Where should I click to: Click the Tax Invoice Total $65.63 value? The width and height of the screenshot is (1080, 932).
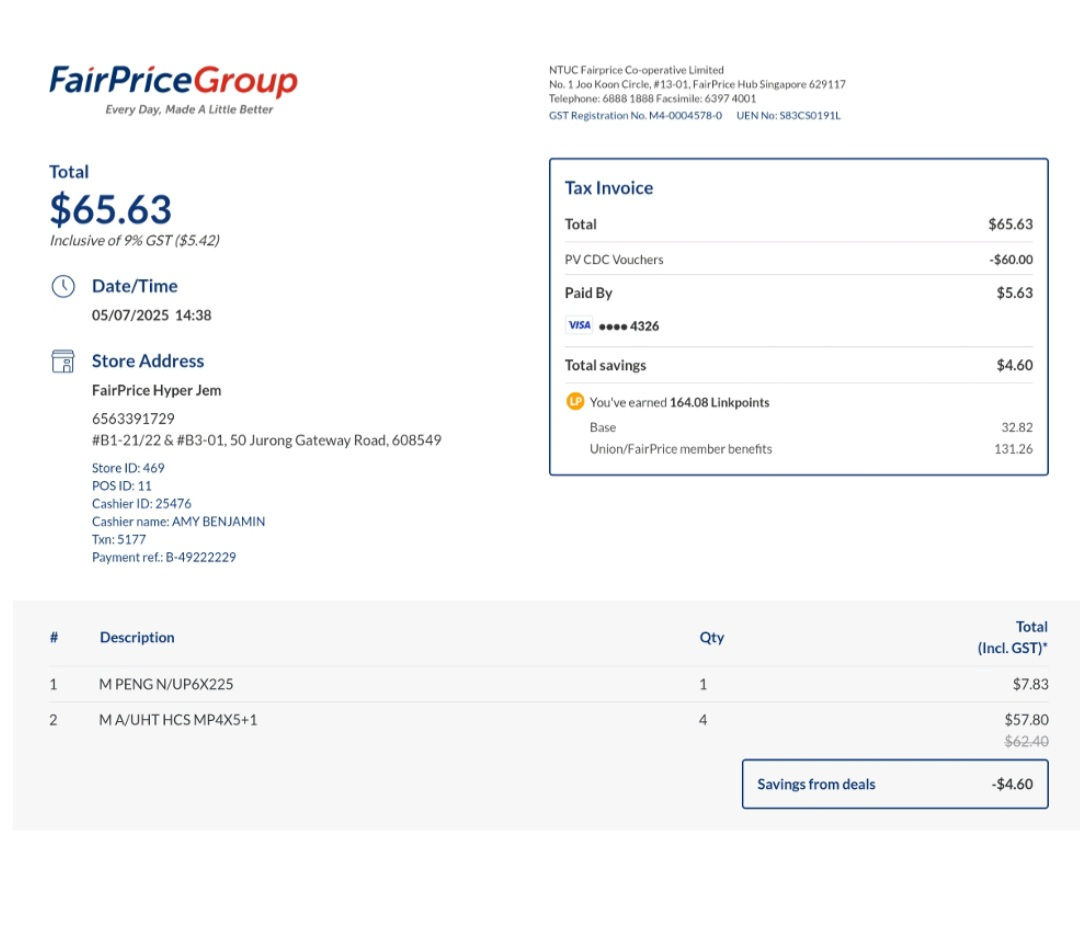click(x=1010, y=224)
